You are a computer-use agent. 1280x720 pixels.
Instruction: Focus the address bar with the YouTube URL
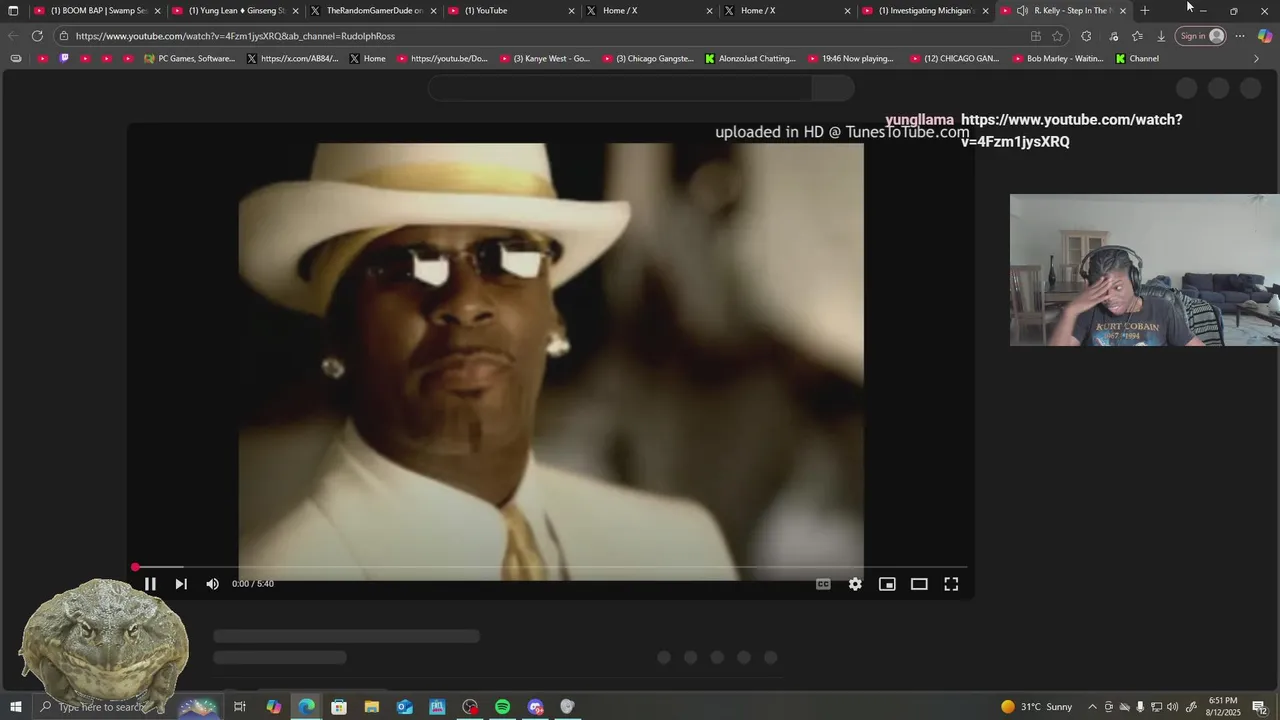pos(540,36)
